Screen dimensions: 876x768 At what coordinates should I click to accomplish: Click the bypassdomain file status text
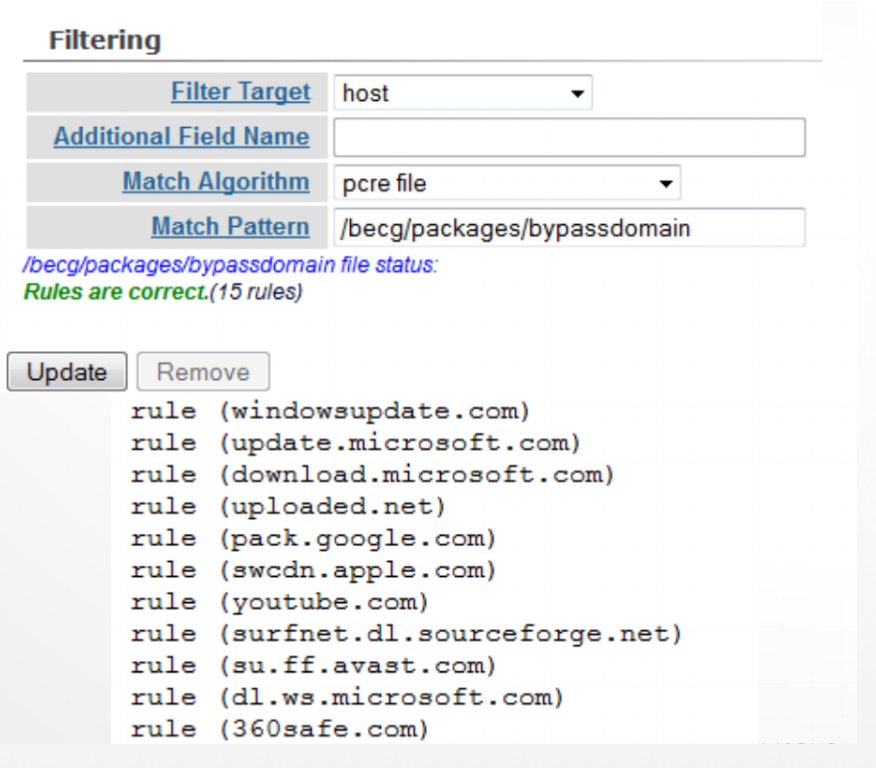tap(230, 265)
